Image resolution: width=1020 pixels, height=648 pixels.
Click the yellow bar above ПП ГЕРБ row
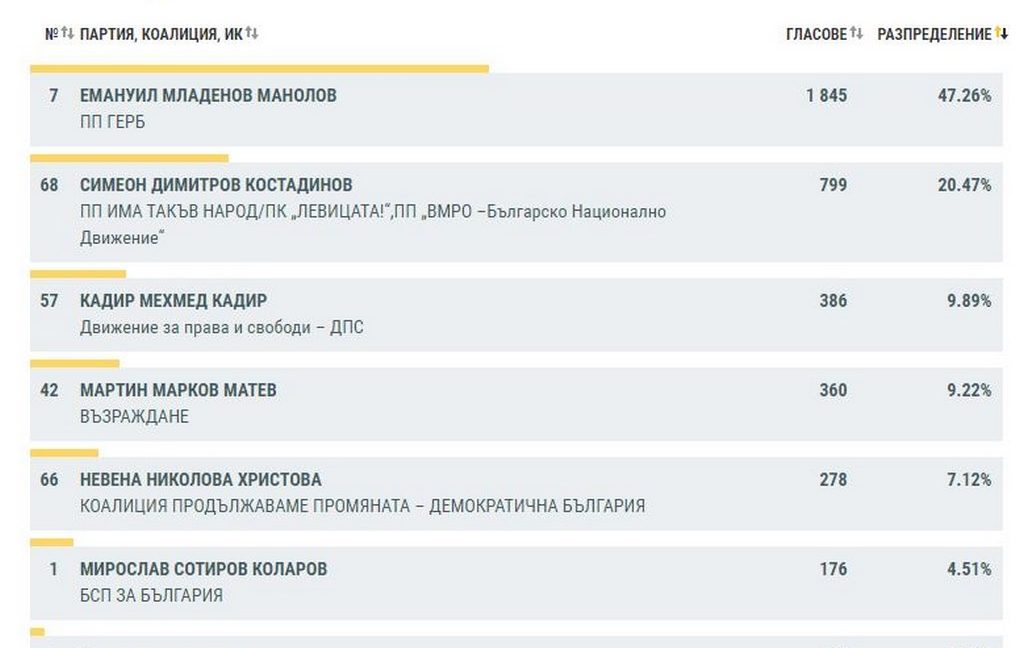click(x=259, y=69)
